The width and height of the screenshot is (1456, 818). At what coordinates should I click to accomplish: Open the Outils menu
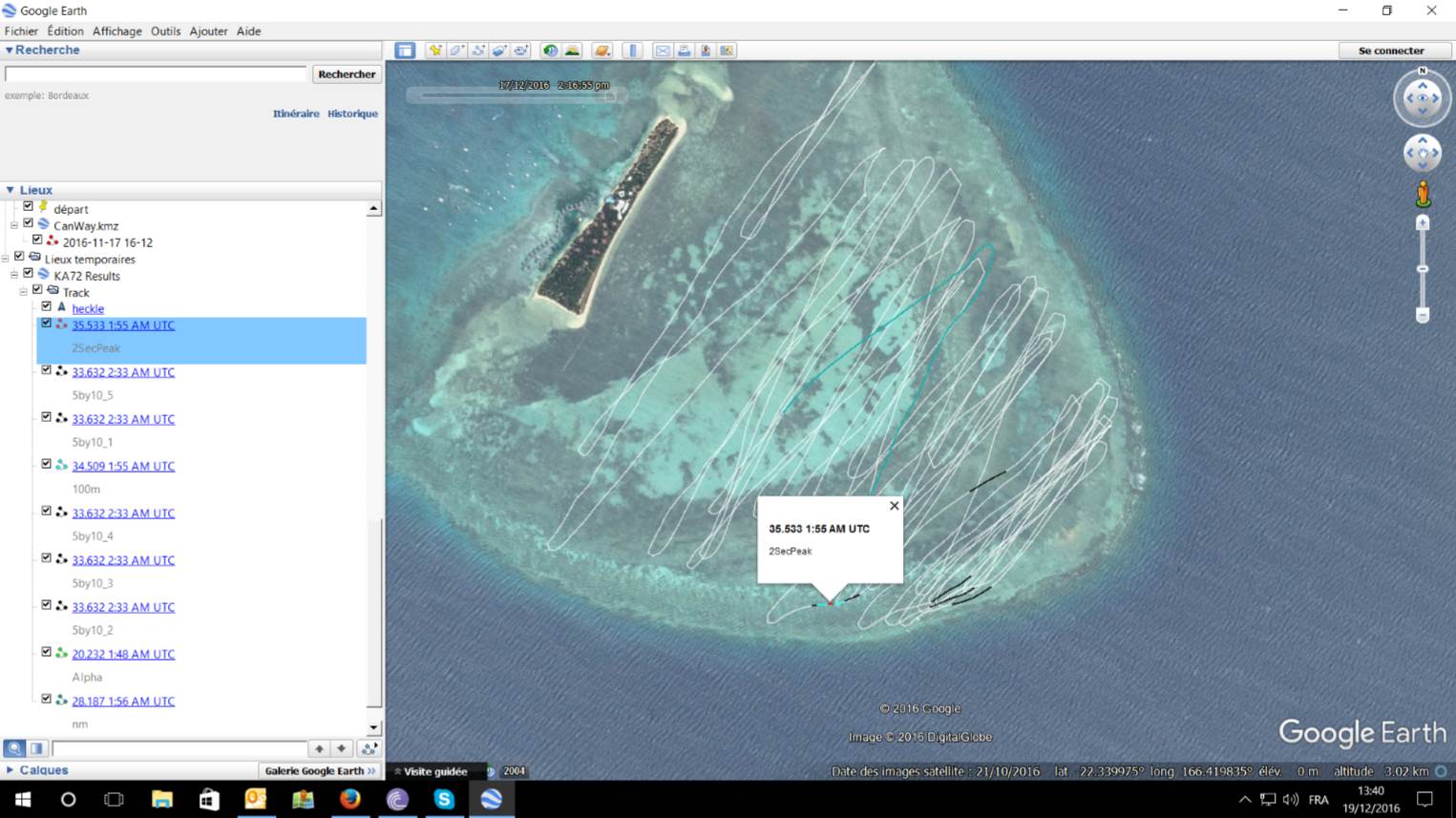(x=165, y=31)
